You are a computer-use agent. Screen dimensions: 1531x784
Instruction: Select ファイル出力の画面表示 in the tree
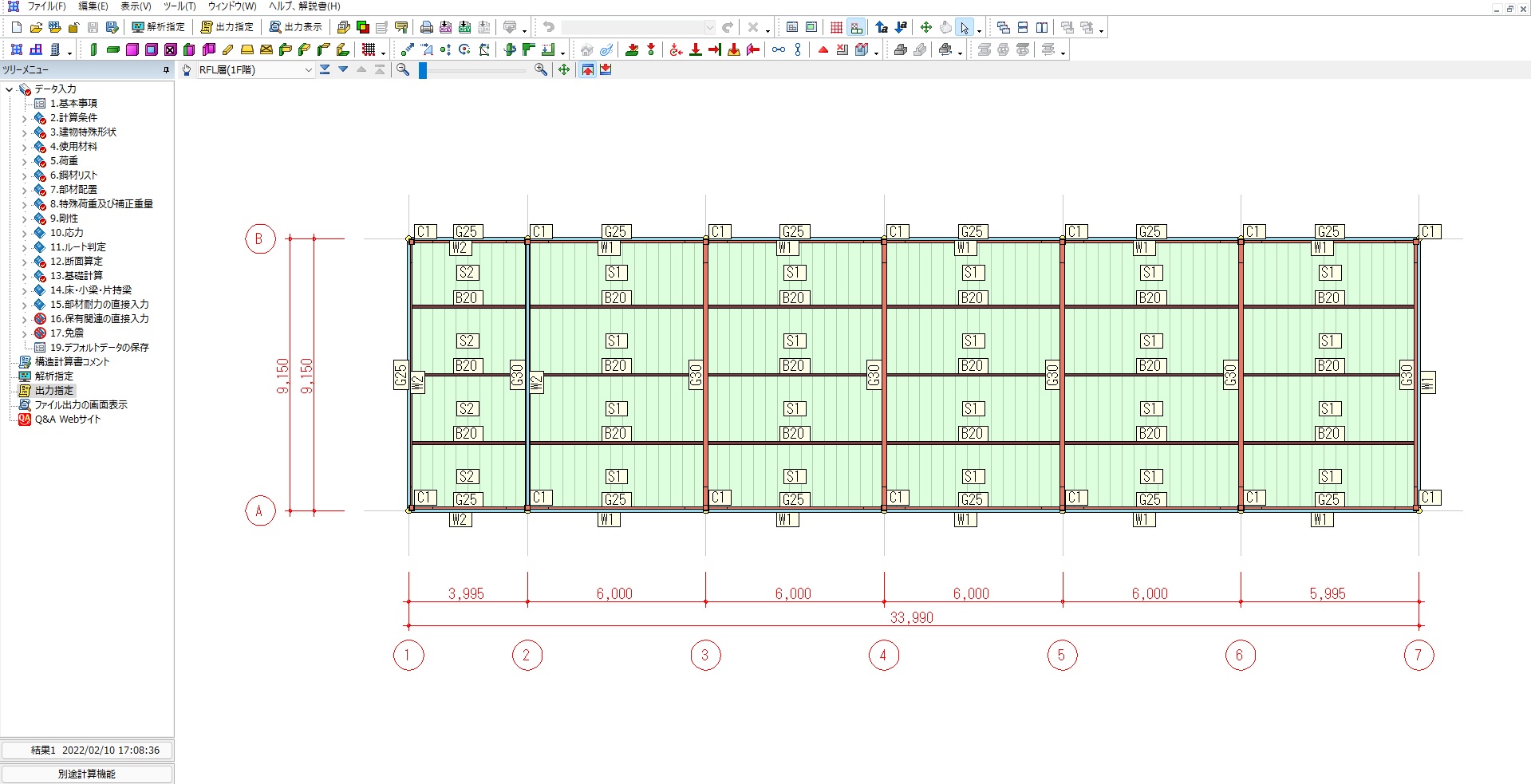pos(81,405)
